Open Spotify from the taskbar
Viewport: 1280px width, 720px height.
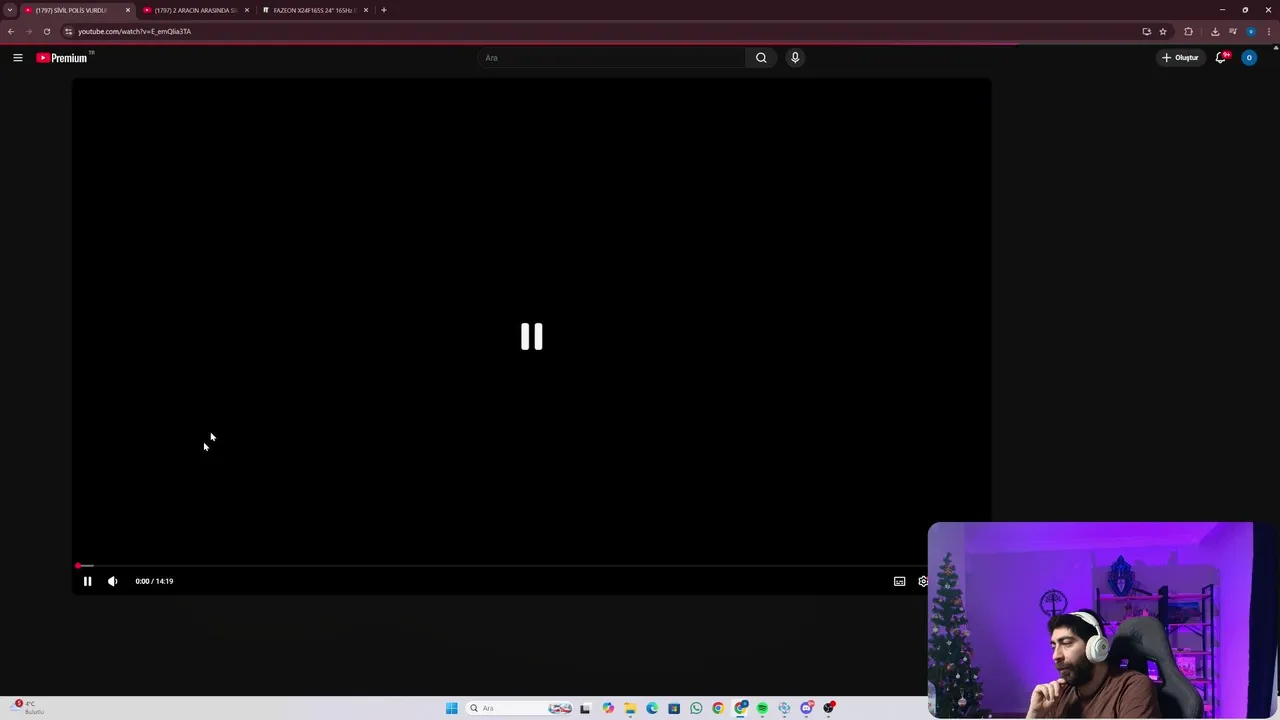click(x=762, y=708)
